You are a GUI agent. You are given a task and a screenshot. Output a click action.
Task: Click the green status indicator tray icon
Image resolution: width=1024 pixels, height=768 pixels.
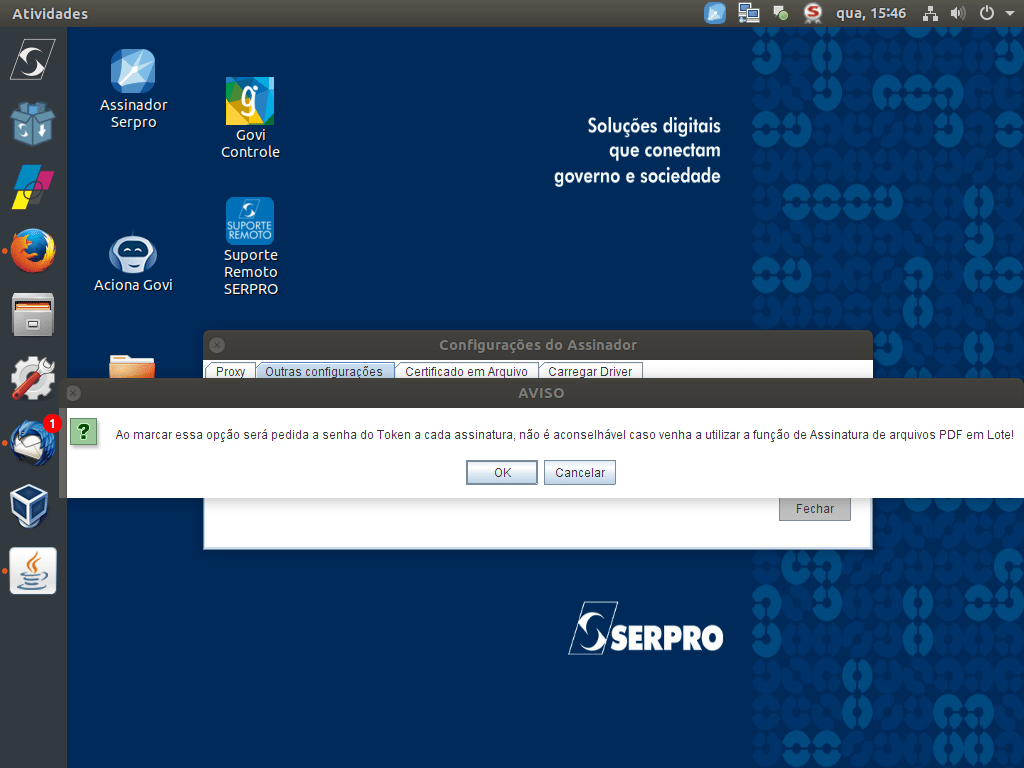(780, 13)
